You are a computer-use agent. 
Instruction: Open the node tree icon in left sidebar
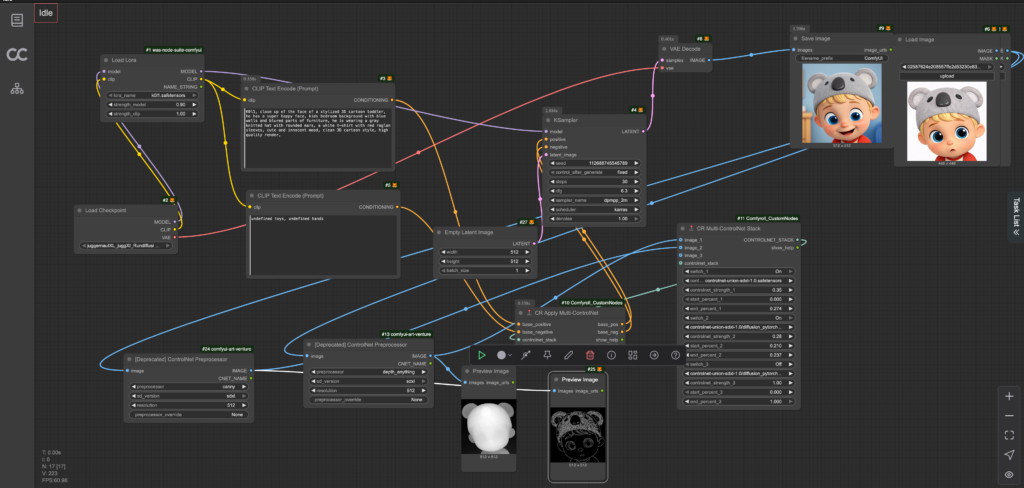17,89
